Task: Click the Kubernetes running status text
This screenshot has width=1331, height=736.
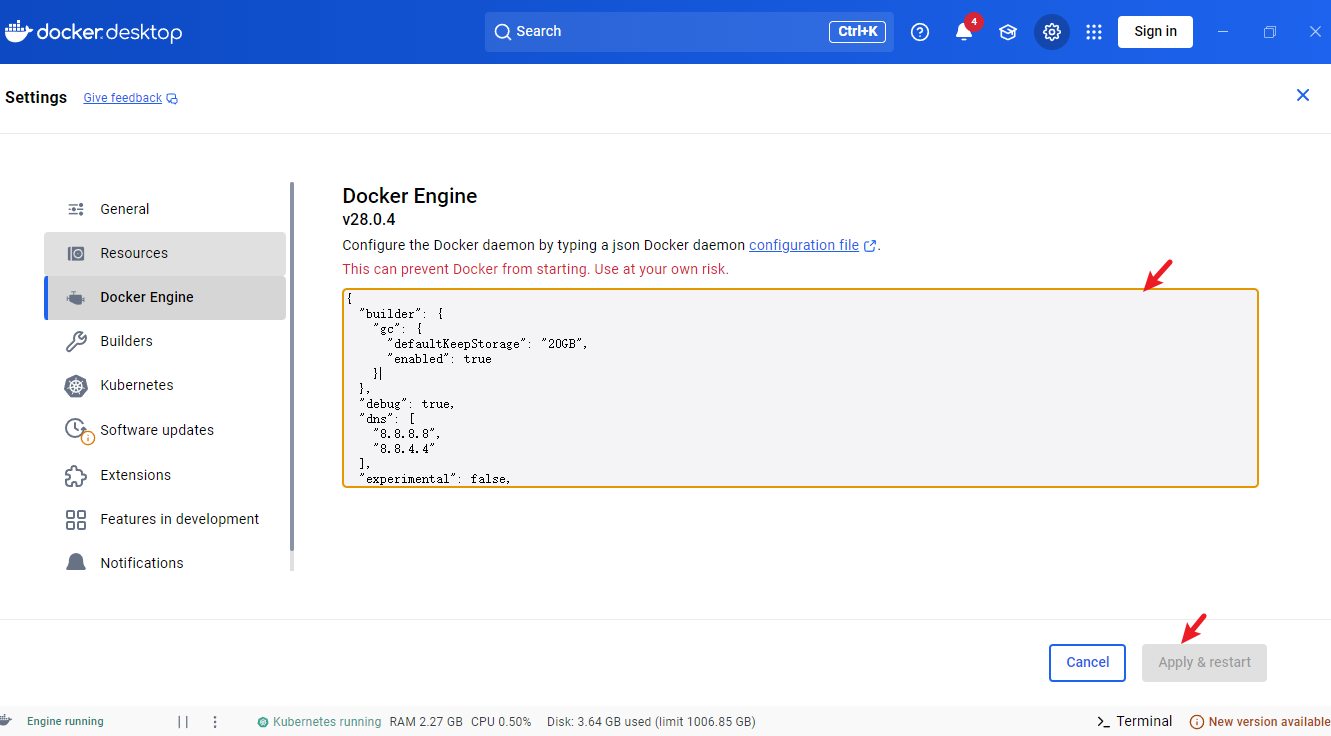Action: pos(327,721)
